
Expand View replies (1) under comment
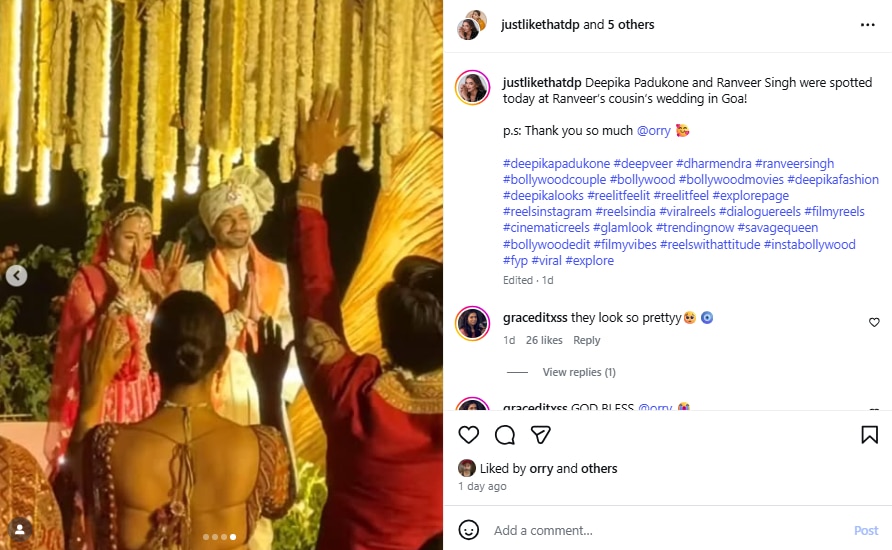point(578,372)
